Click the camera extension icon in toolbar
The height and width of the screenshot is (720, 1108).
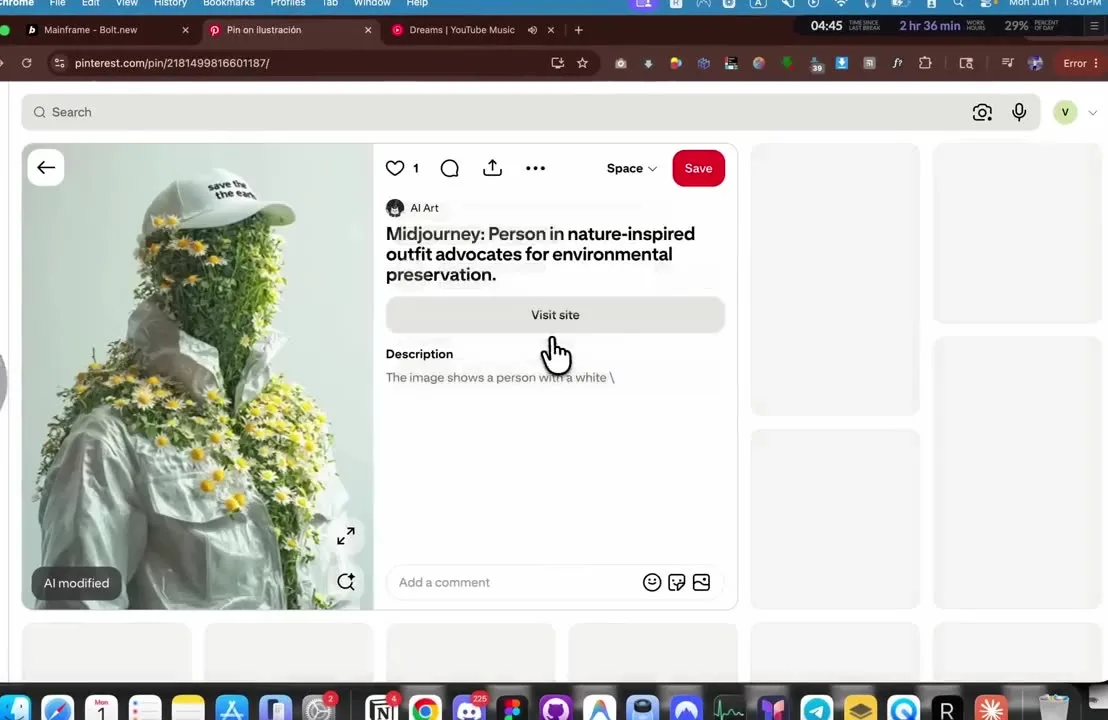point(620,64)
